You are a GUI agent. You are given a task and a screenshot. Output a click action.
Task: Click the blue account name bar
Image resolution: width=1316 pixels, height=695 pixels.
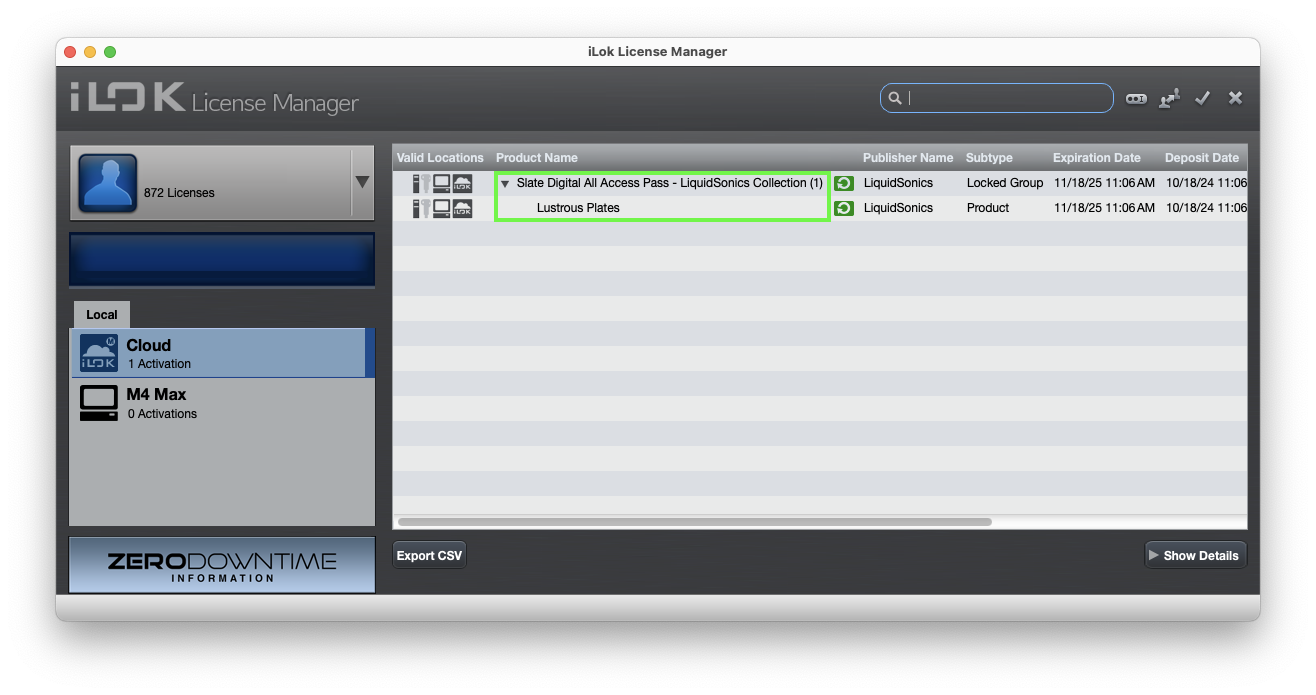pyautogui.click(x=222, y=259)
